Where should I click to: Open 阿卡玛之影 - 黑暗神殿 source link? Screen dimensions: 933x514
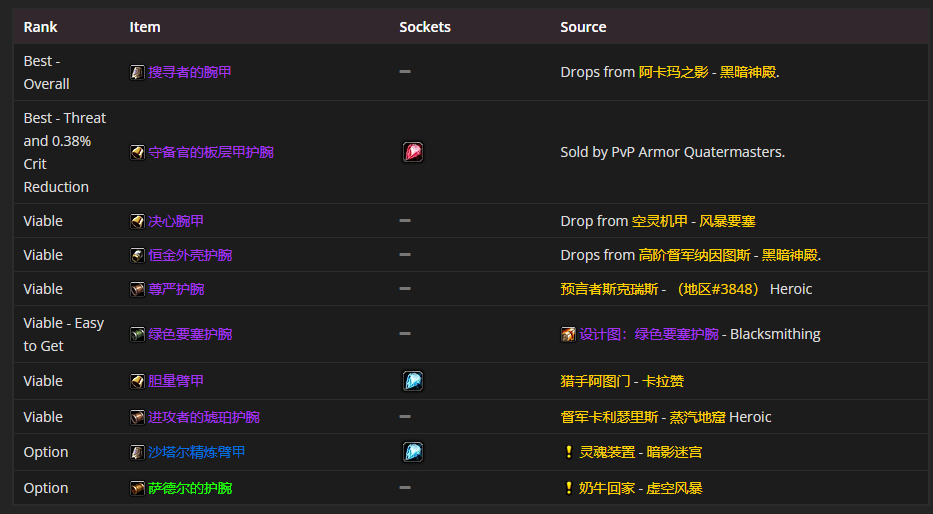pos(707,72)
